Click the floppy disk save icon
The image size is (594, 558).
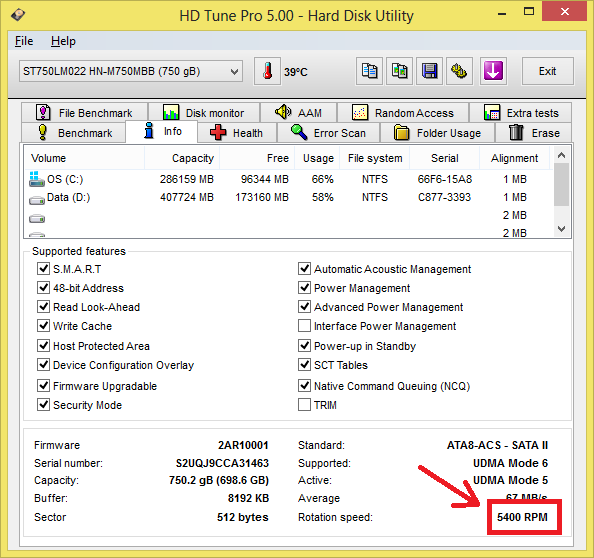pyautogui.click(x=430, y=71)
